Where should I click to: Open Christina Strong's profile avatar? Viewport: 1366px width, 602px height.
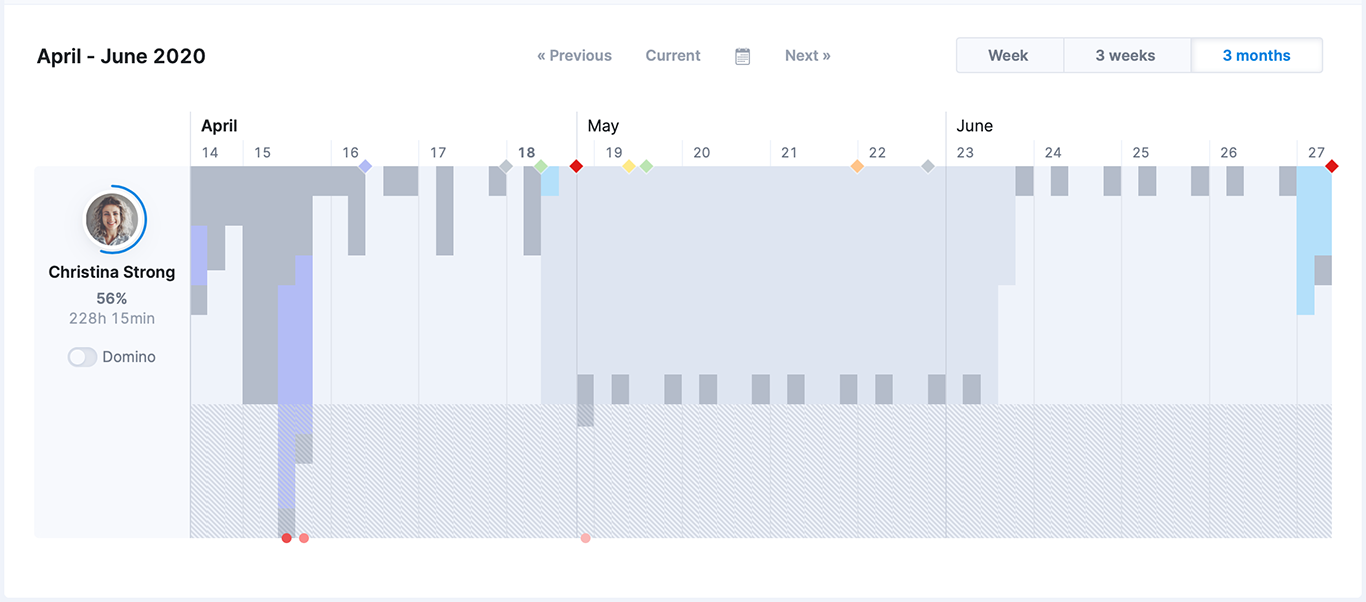point(112,219)
